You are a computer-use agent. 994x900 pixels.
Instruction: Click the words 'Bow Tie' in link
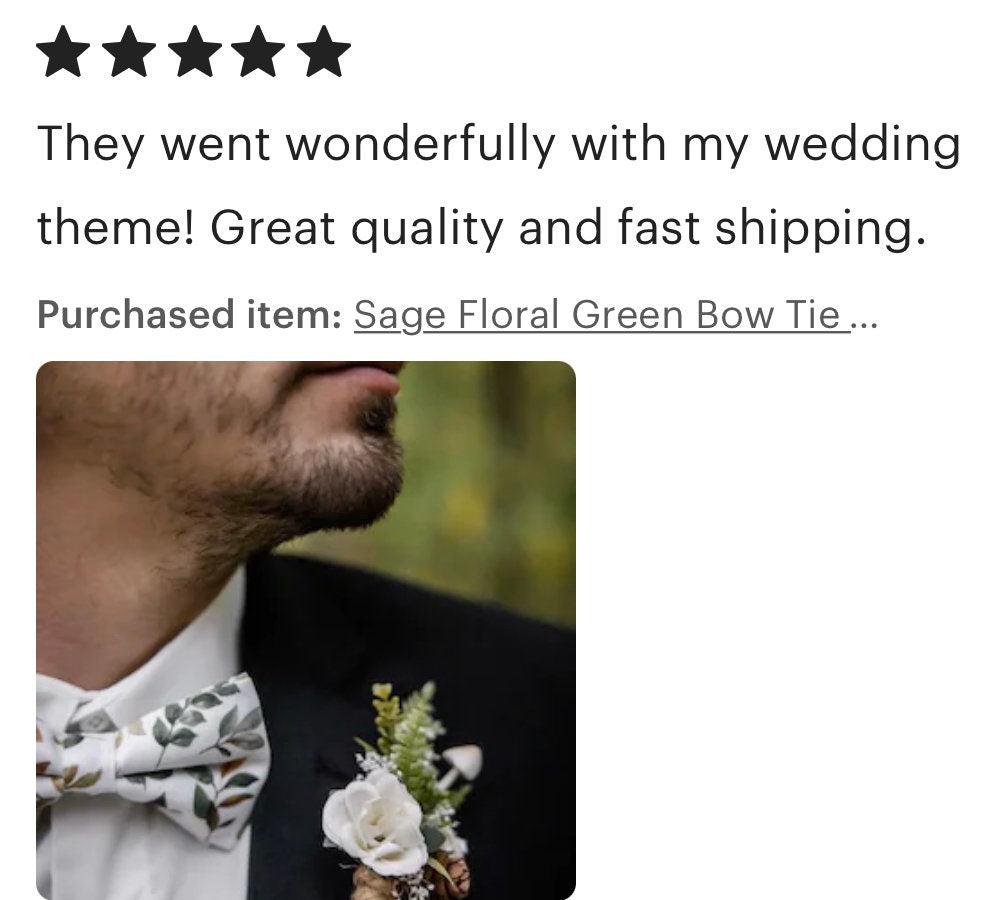coord(768,315)
